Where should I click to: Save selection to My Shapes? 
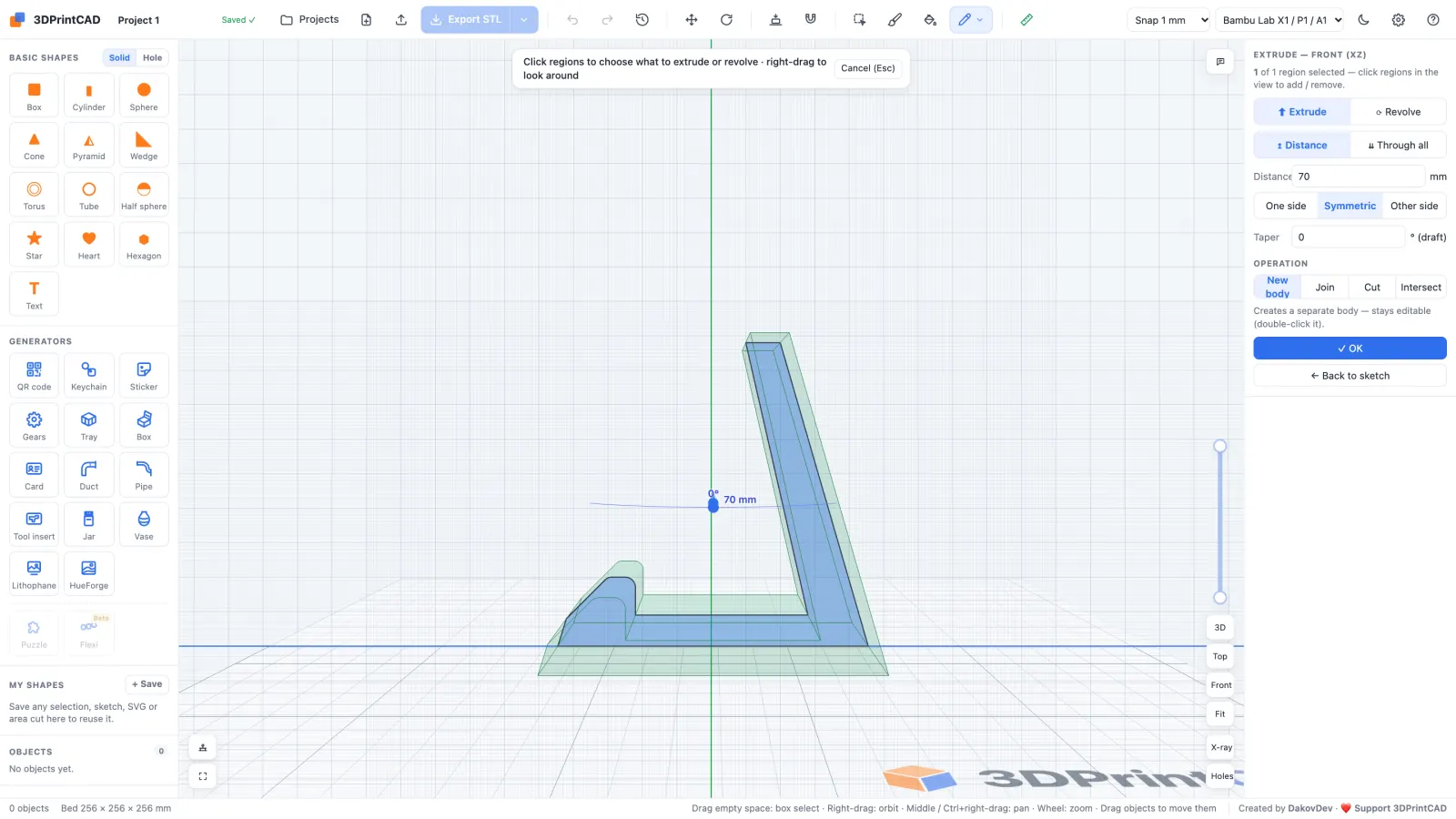click(x=147, y=684)
